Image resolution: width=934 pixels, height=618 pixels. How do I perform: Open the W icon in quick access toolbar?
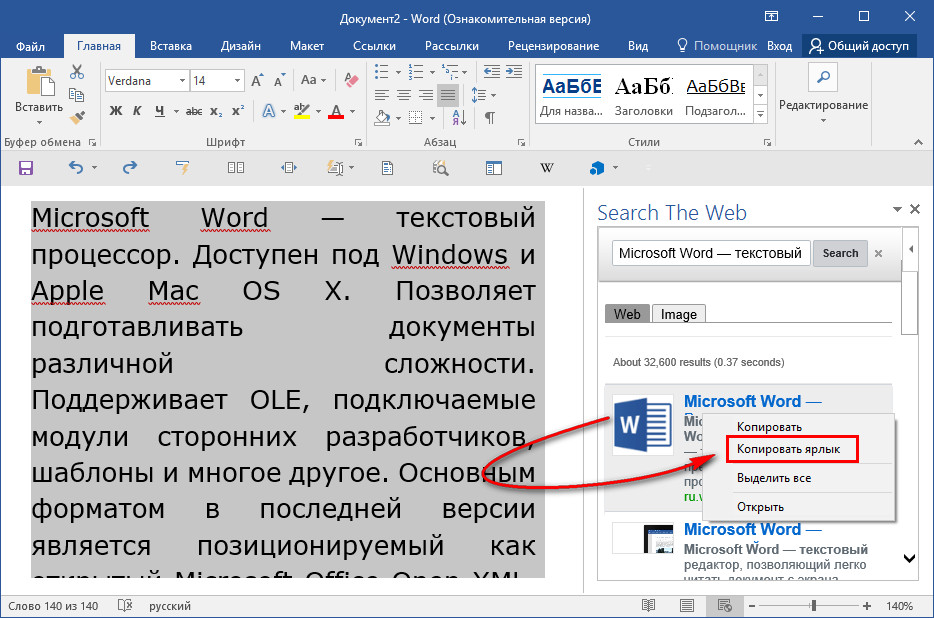(547, 168)
